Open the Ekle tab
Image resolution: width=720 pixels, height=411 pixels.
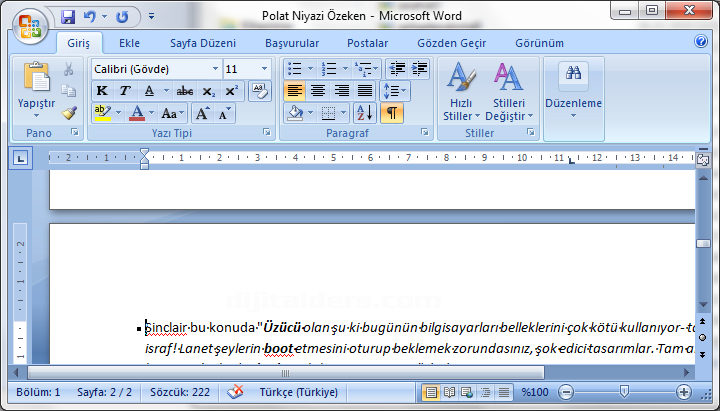(129, 43)
